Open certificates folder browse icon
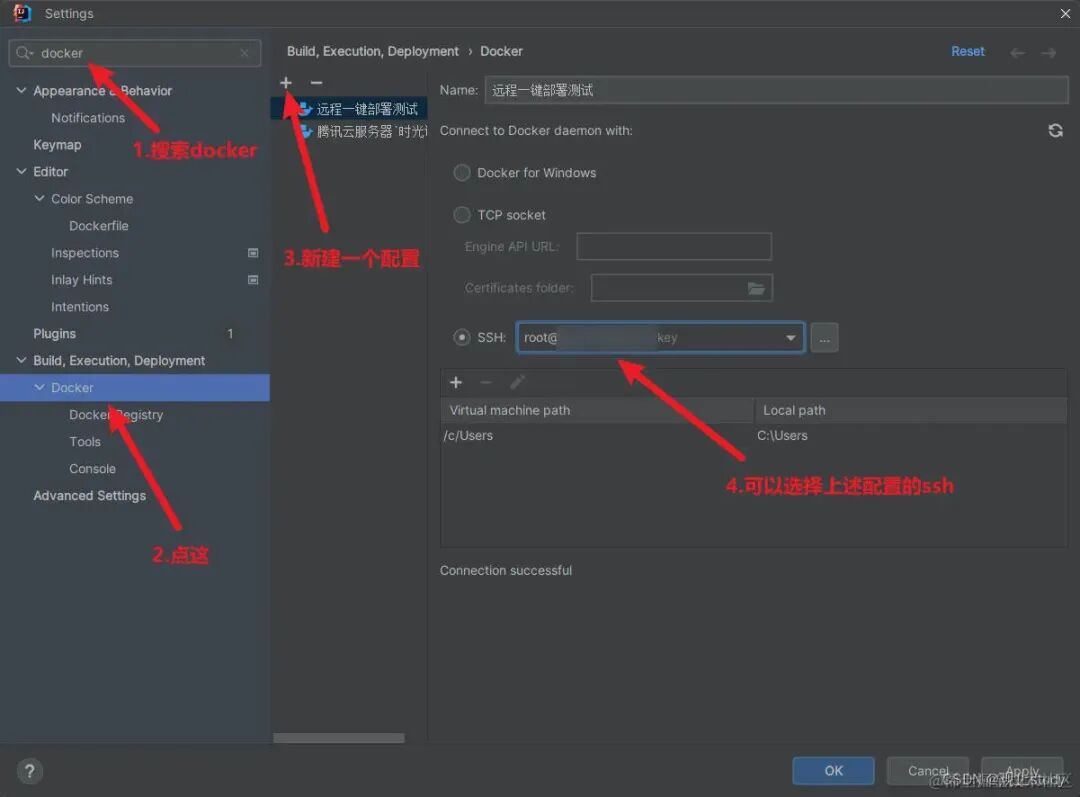The height and width of the screenshot is (797, 1080). click(756, 289)
